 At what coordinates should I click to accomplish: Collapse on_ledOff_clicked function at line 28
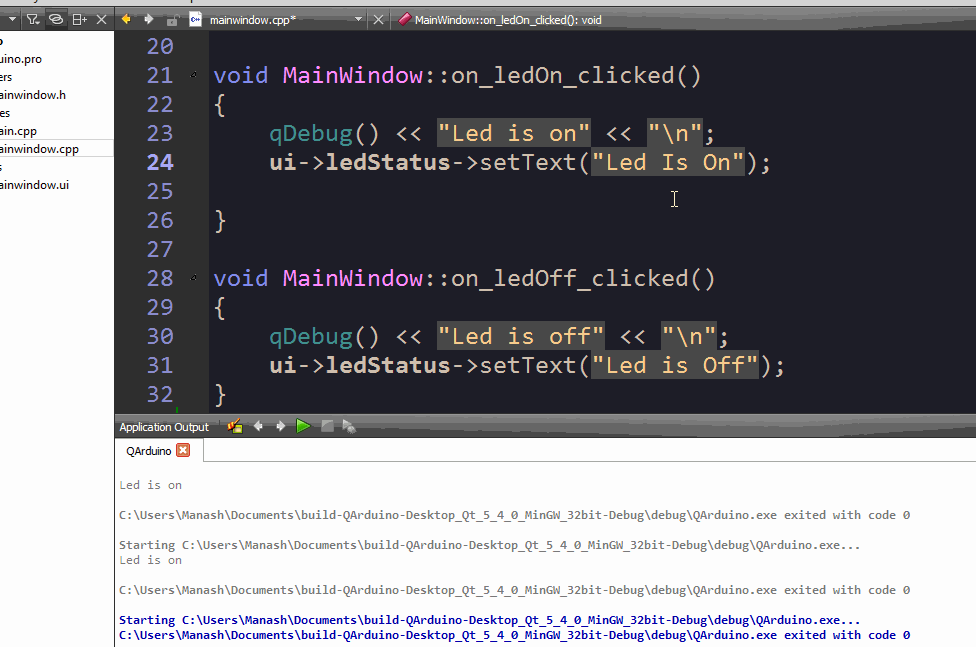point(194,278)
